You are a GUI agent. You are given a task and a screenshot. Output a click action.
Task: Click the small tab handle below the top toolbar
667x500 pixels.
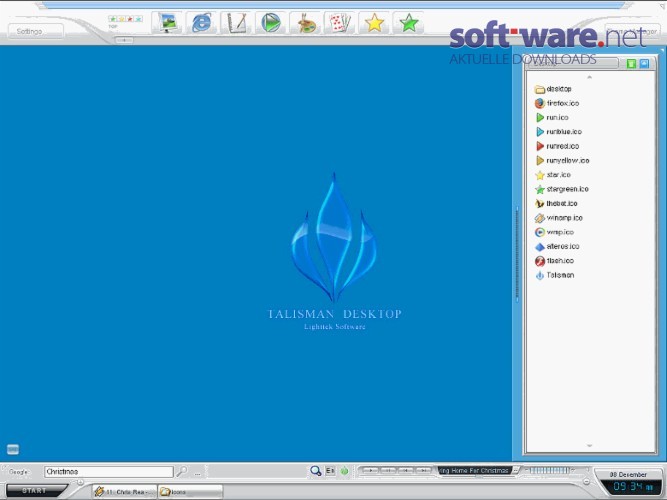coord(124,40)
